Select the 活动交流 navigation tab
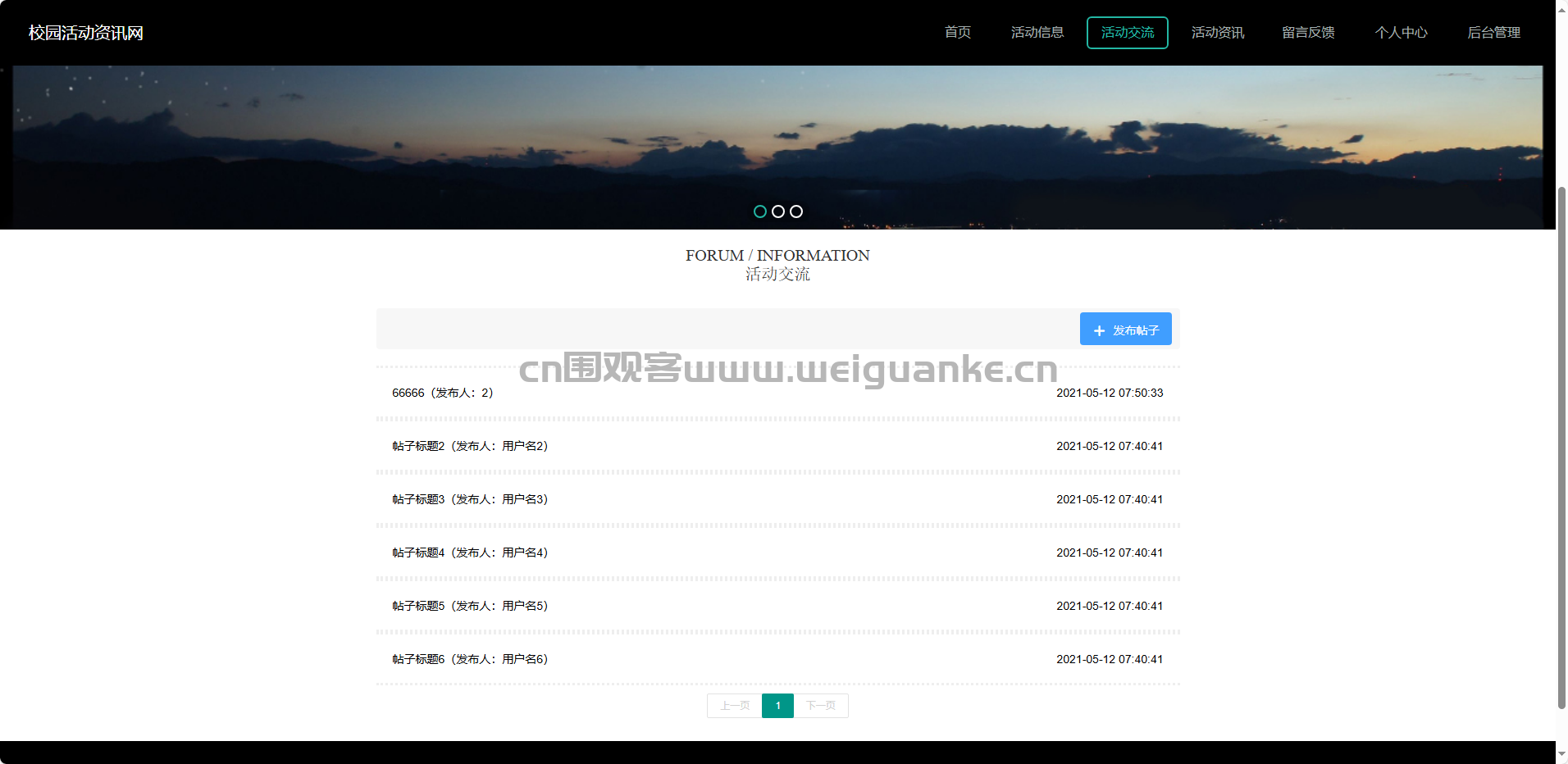The image size is (1568, 764). [1128, 33]
